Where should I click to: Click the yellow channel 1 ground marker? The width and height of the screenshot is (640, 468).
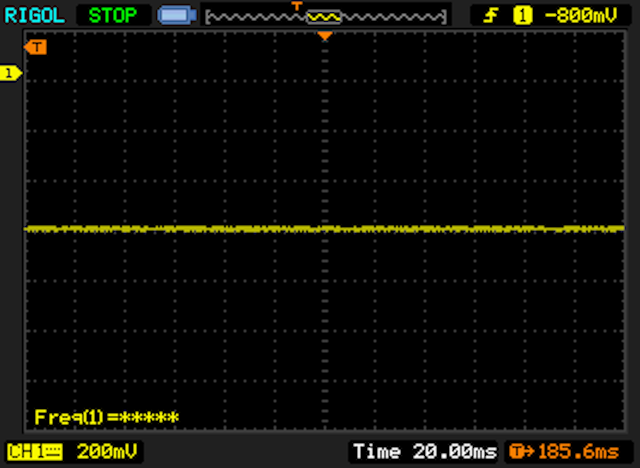click(x=11, y=73)
